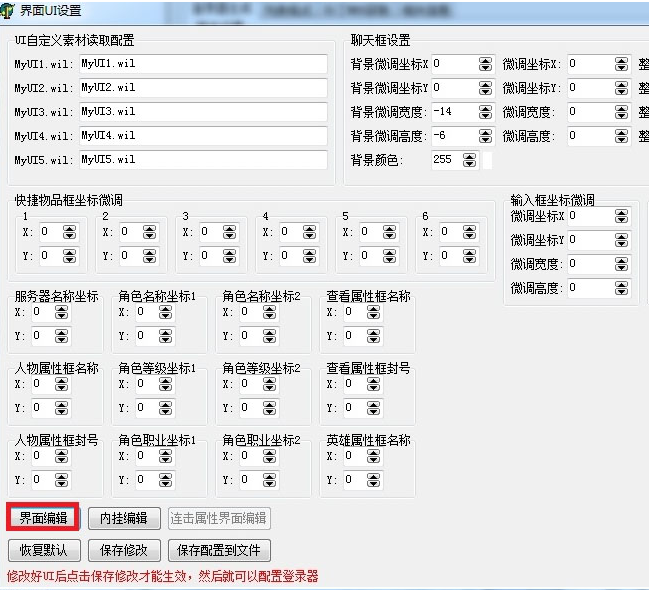Screen dimensions: 649x590
Task: Focus the MyUI3.wil input box
Action: (202, 112)
